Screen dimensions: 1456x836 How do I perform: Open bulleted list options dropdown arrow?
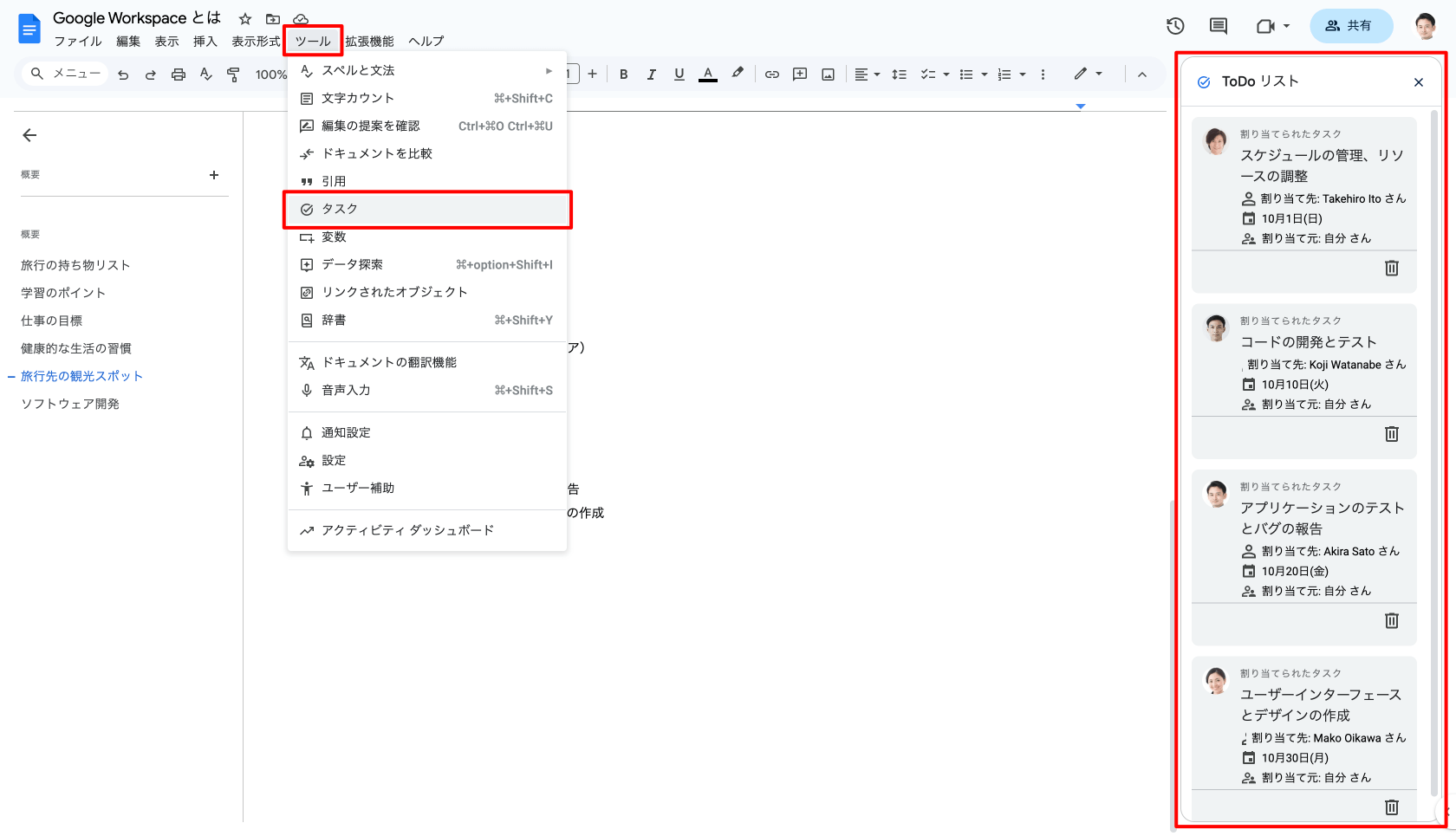[x=985, y=75]
